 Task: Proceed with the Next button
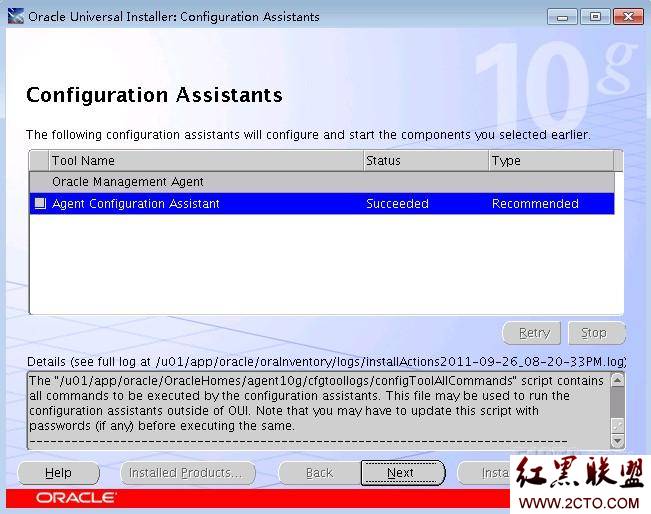(401, 473)
